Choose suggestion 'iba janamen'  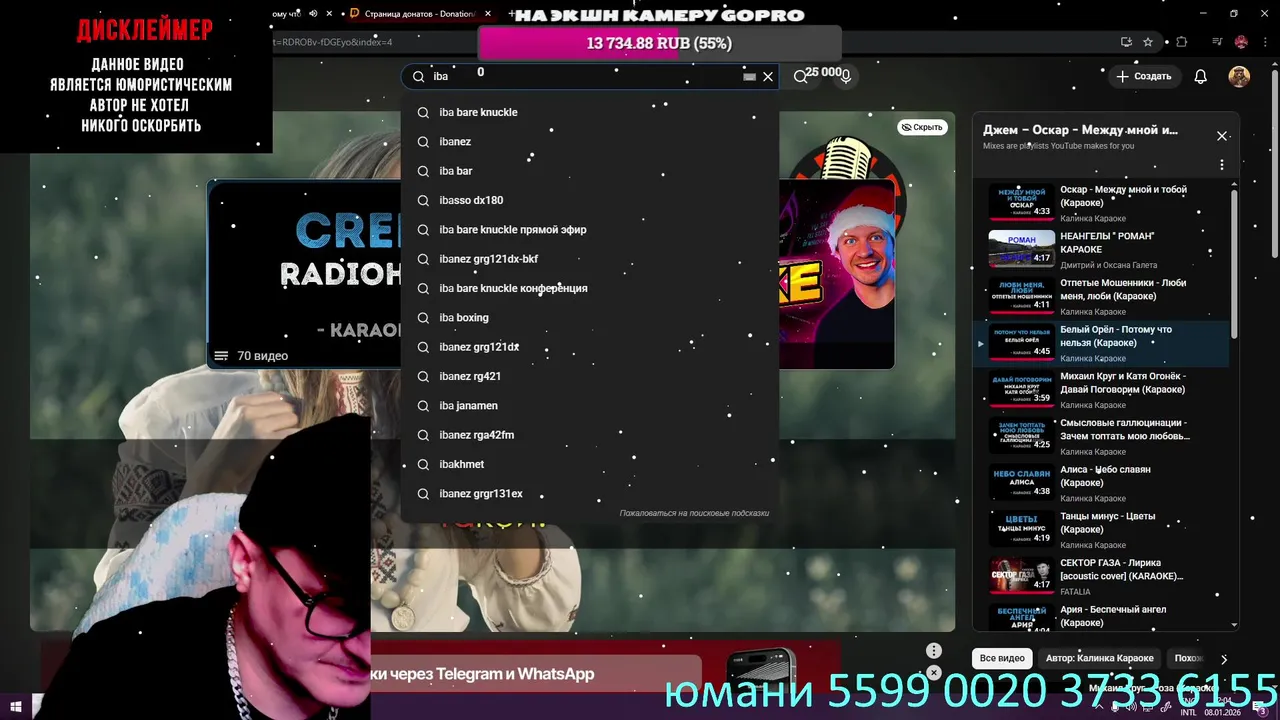point(589,406)
